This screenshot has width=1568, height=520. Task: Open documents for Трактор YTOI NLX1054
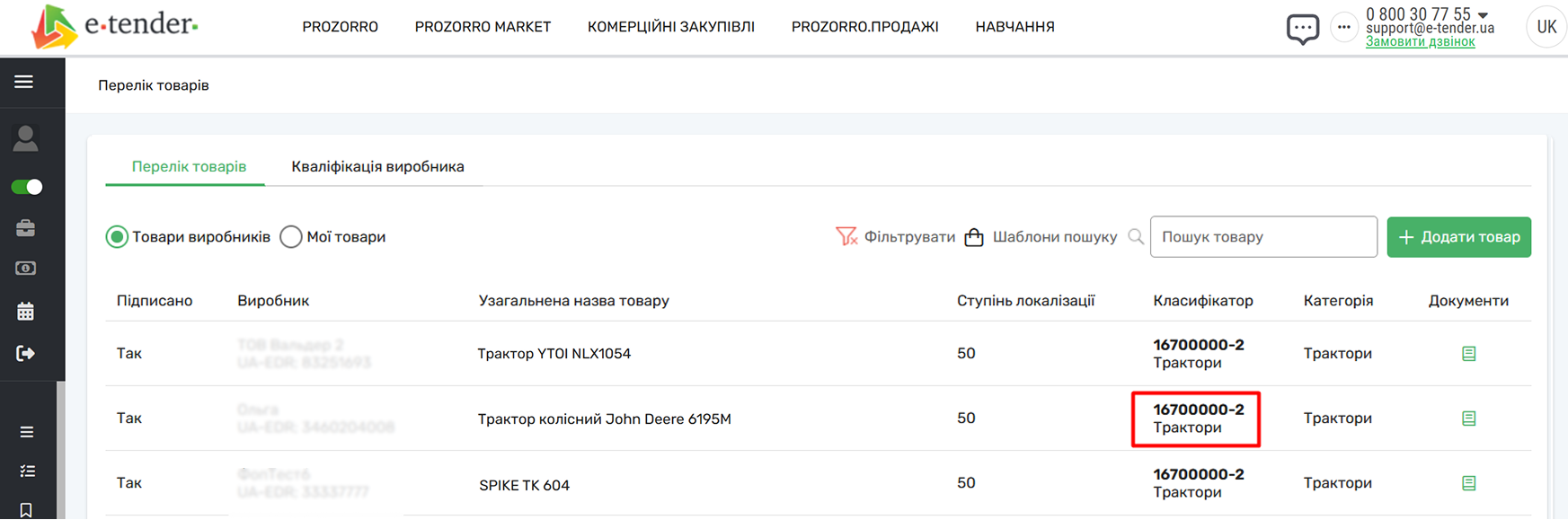[x=1468, y=354]
